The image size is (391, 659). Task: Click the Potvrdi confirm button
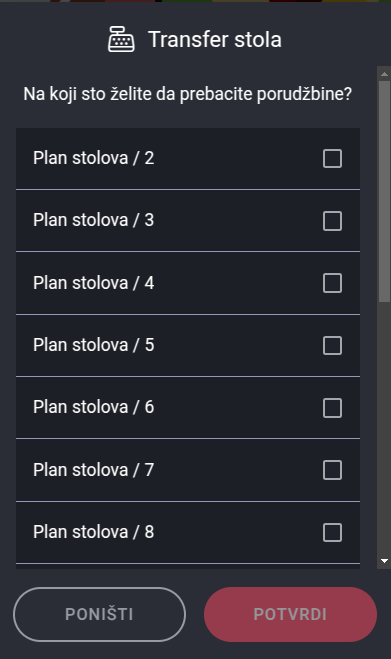[290, 614]
